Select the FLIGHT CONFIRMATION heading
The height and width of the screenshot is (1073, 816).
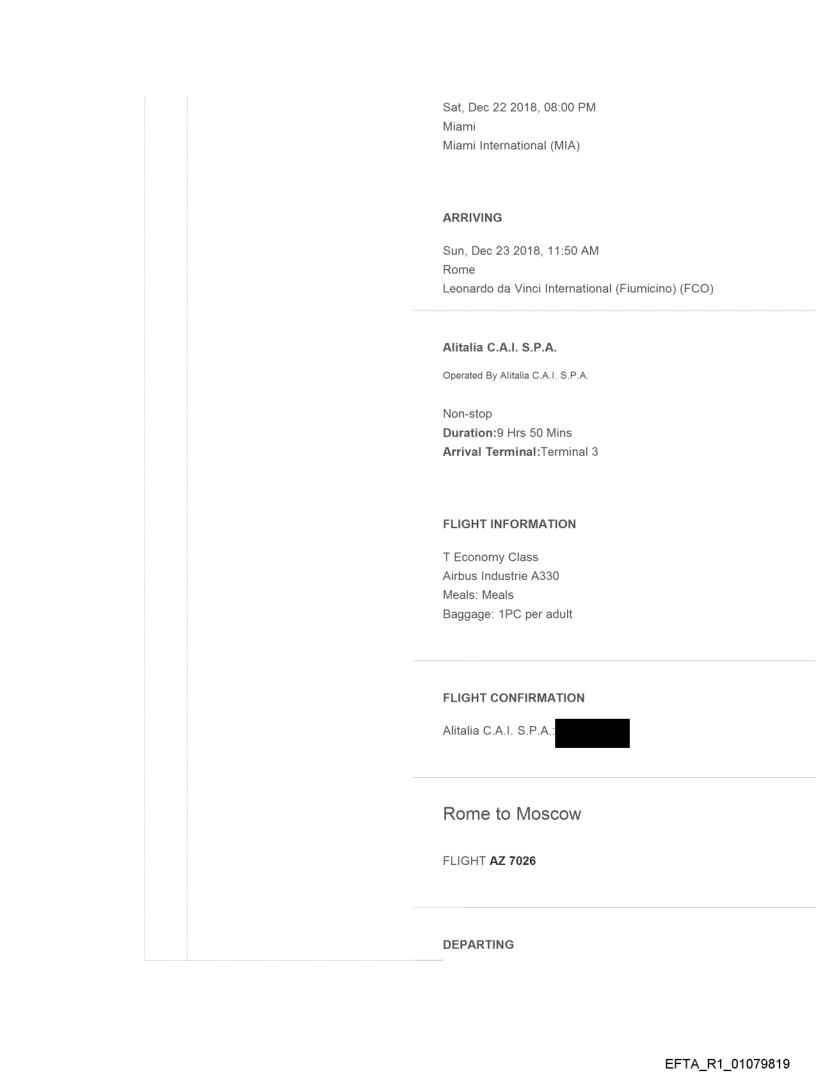(513, 698)
